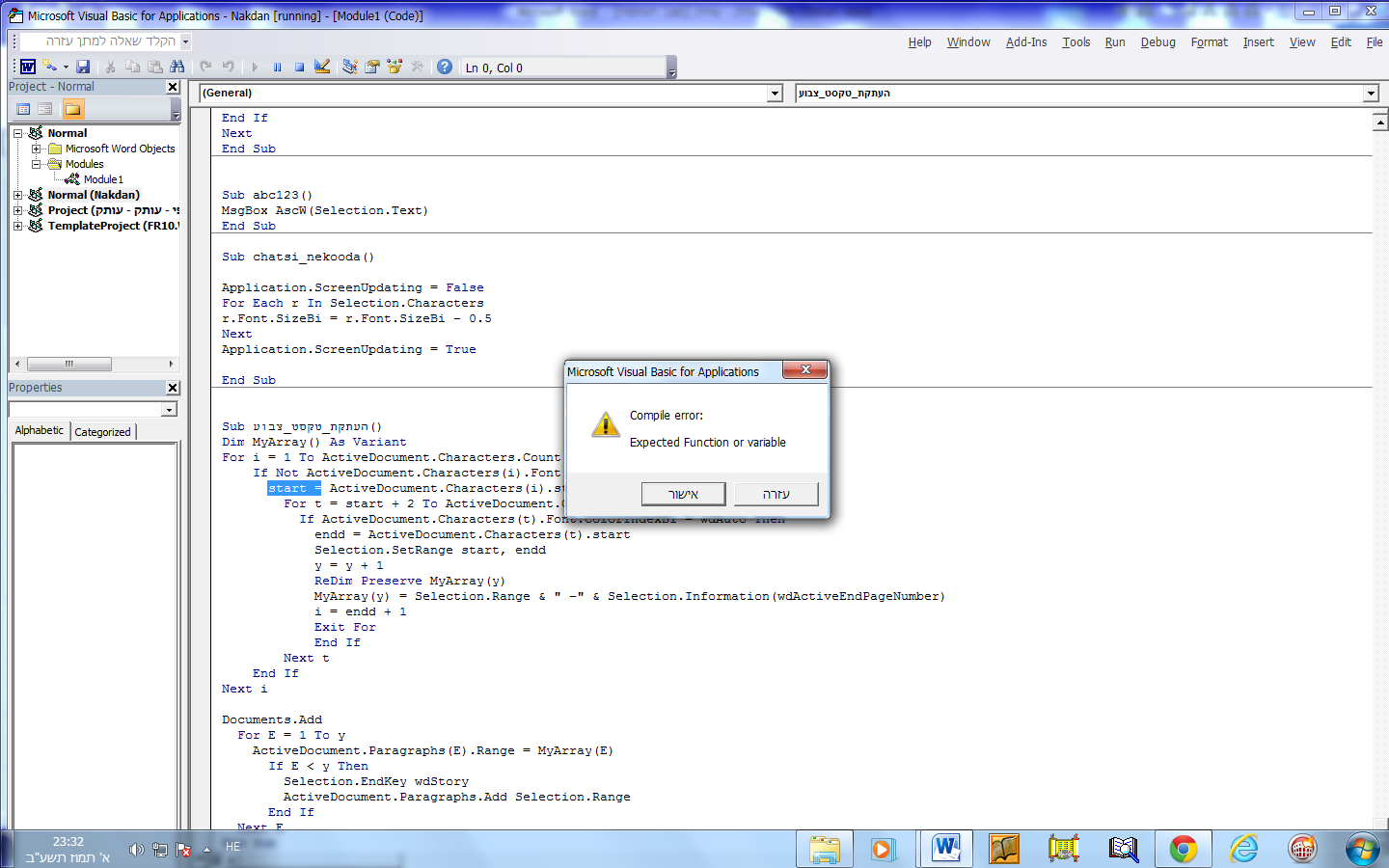Expand the TemplateProject (FR10) node
Image resolution: width=1389 pixels, height=868 pixels.
point(17,226)
